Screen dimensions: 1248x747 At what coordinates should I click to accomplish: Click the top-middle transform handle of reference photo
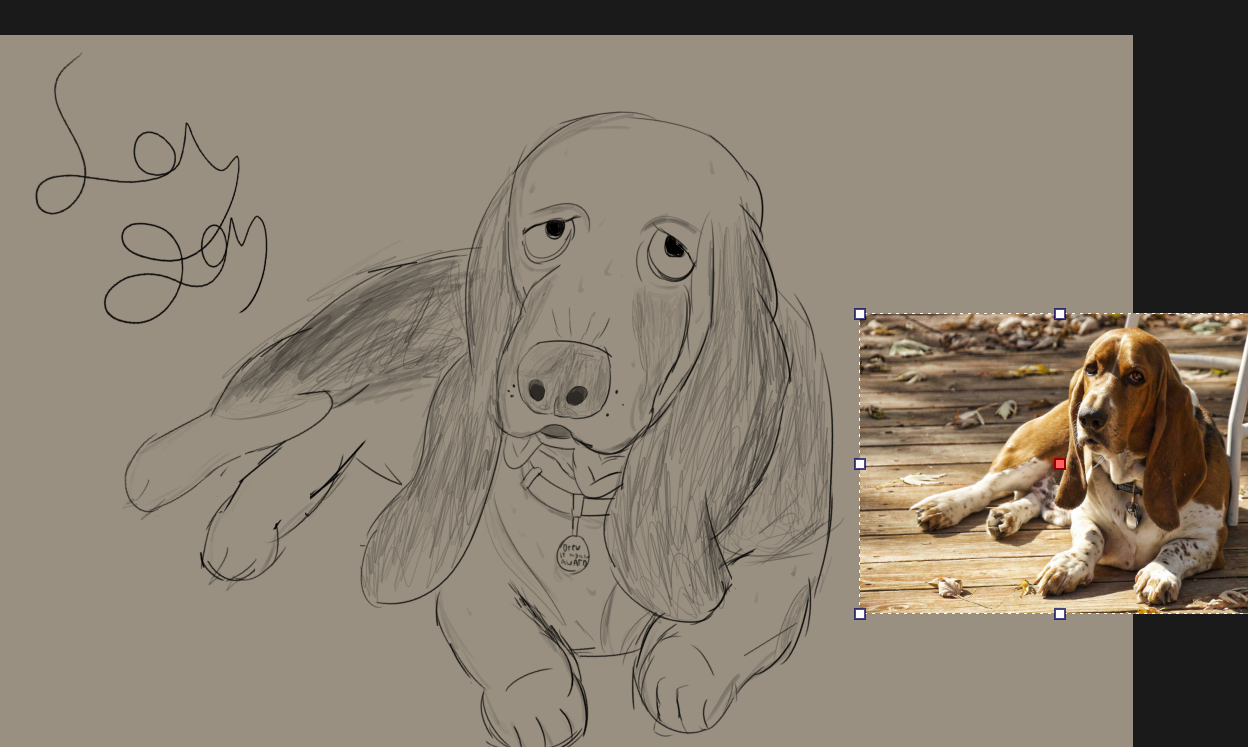point(1060,314)
